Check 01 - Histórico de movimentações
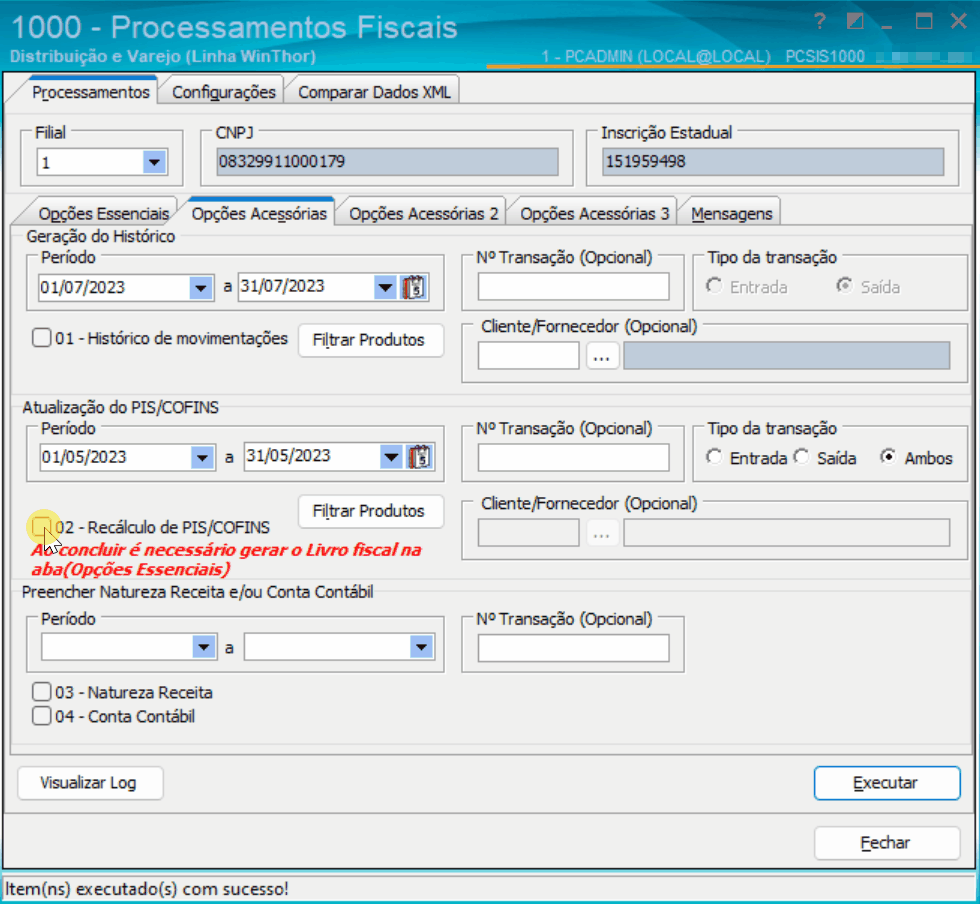The width and height of the screenshot is (980, 904). point(42,338)
